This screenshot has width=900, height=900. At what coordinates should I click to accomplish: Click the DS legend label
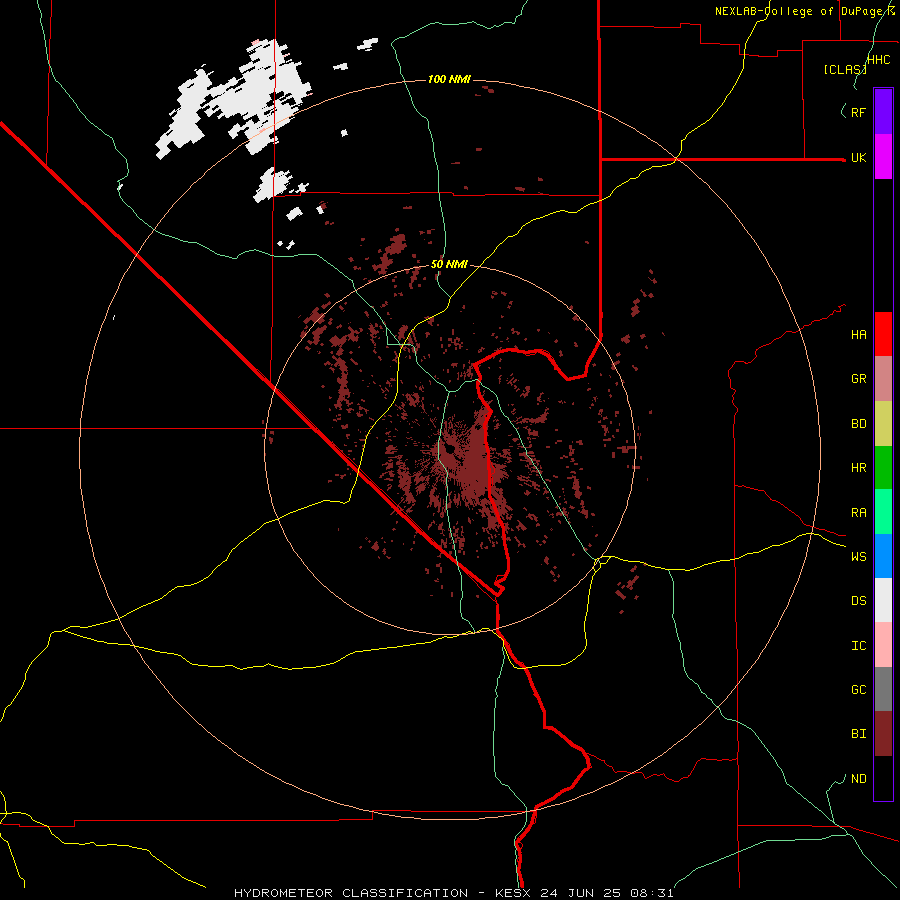[859, 601]
